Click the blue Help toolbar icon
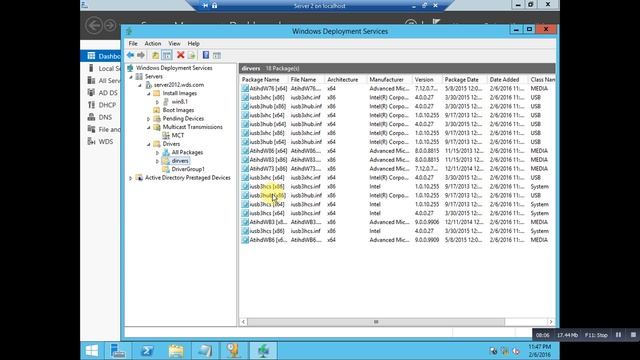 click(206, 55)
